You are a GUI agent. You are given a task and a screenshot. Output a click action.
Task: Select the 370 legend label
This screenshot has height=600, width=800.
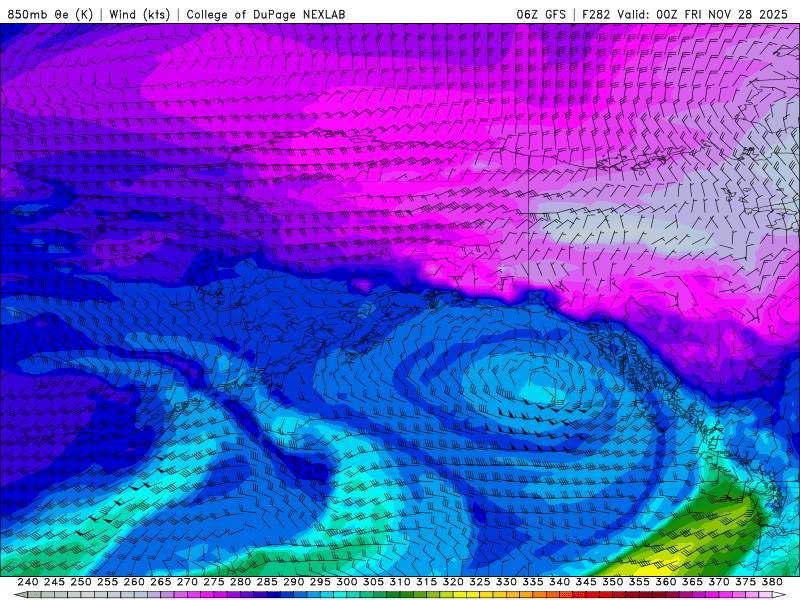tap(719, 582)
